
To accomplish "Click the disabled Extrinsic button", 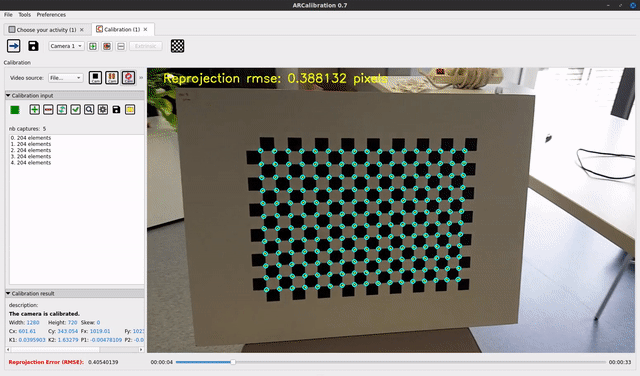I will click(146, 46).
